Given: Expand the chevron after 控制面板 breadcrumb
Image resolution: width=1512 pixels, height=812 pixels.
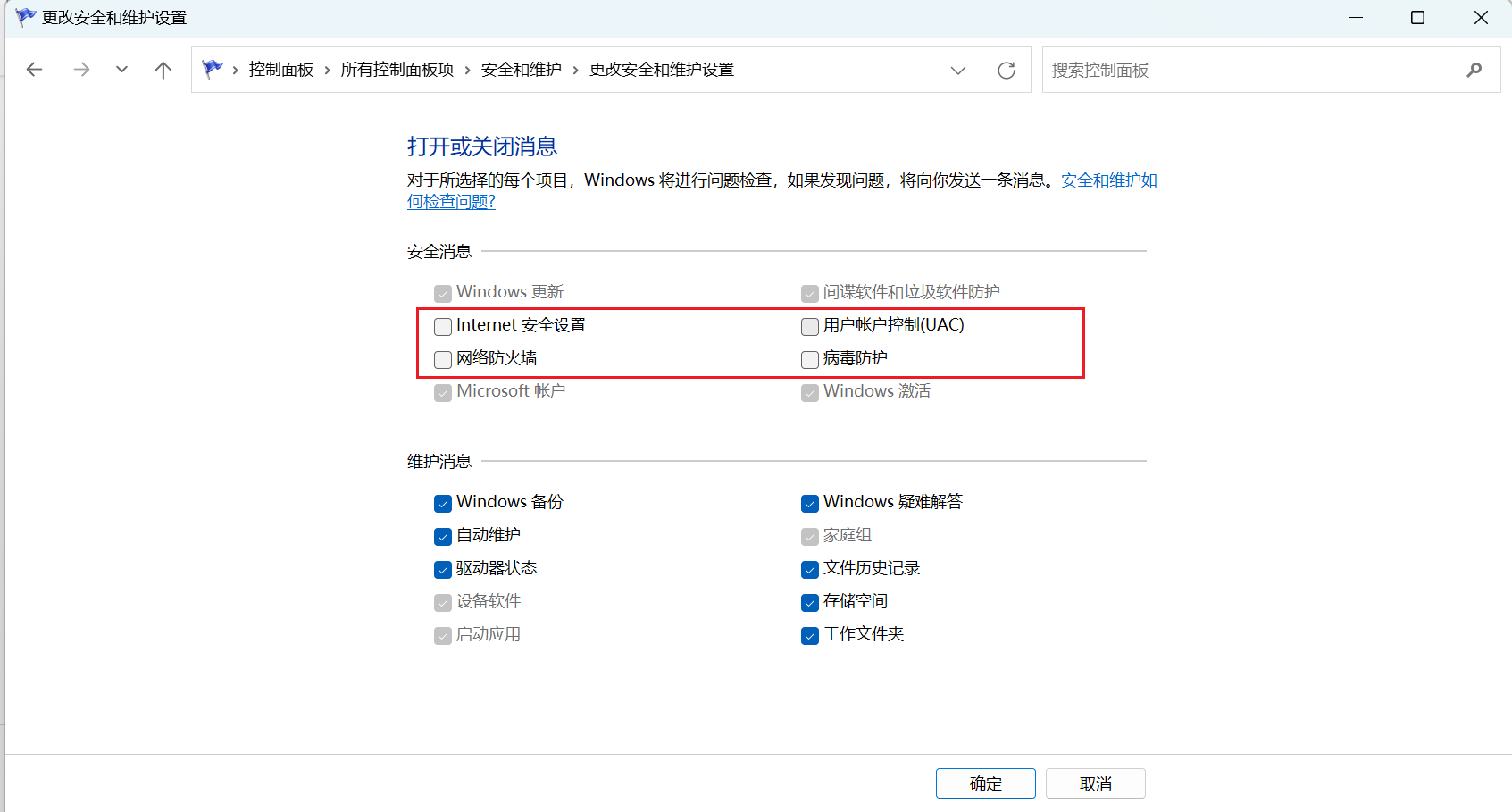Looking at the screenshot, I should pos(328,70).
